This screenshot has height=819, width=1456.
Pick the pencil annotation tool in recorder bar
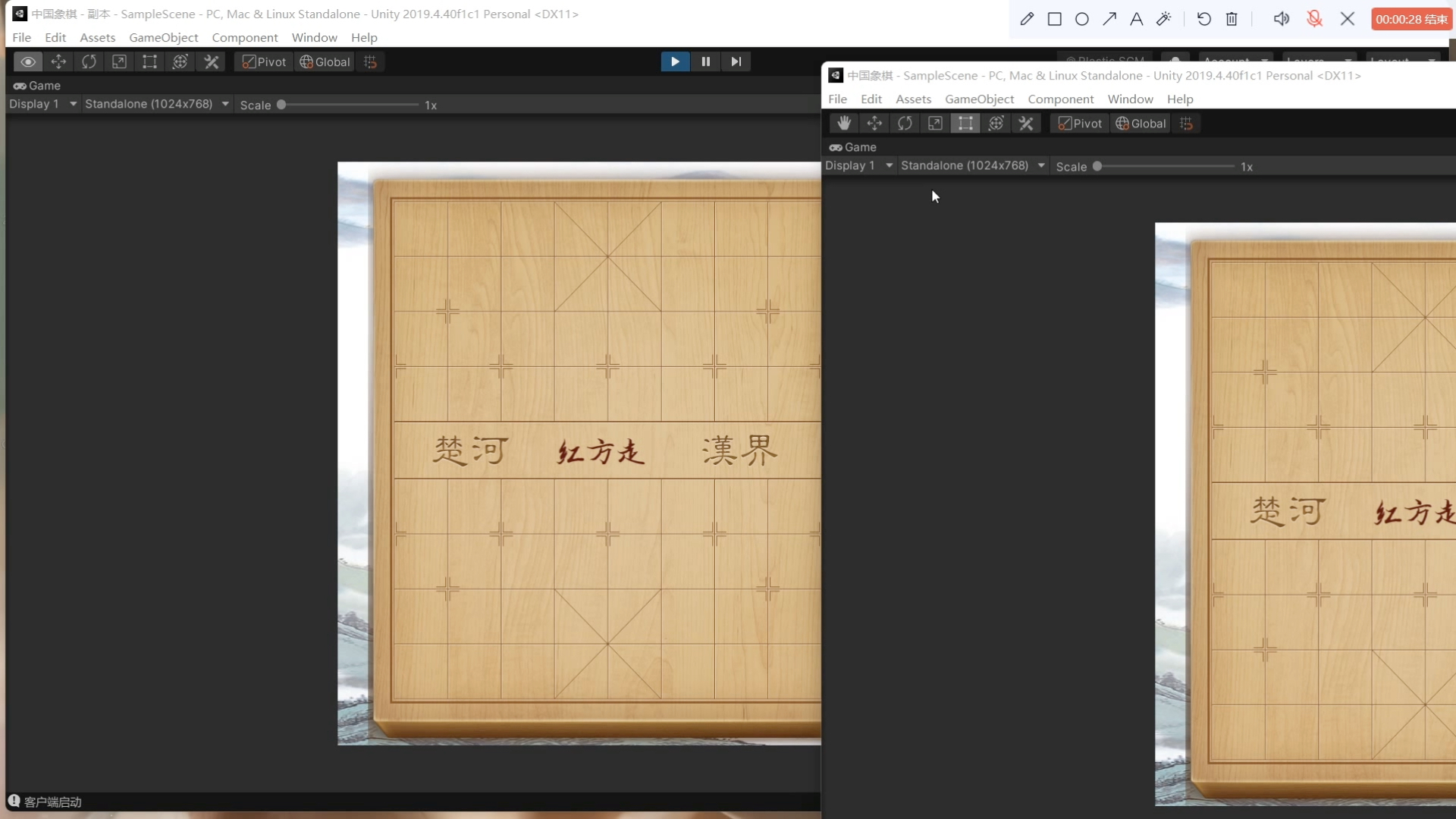tap(1027, 19)
